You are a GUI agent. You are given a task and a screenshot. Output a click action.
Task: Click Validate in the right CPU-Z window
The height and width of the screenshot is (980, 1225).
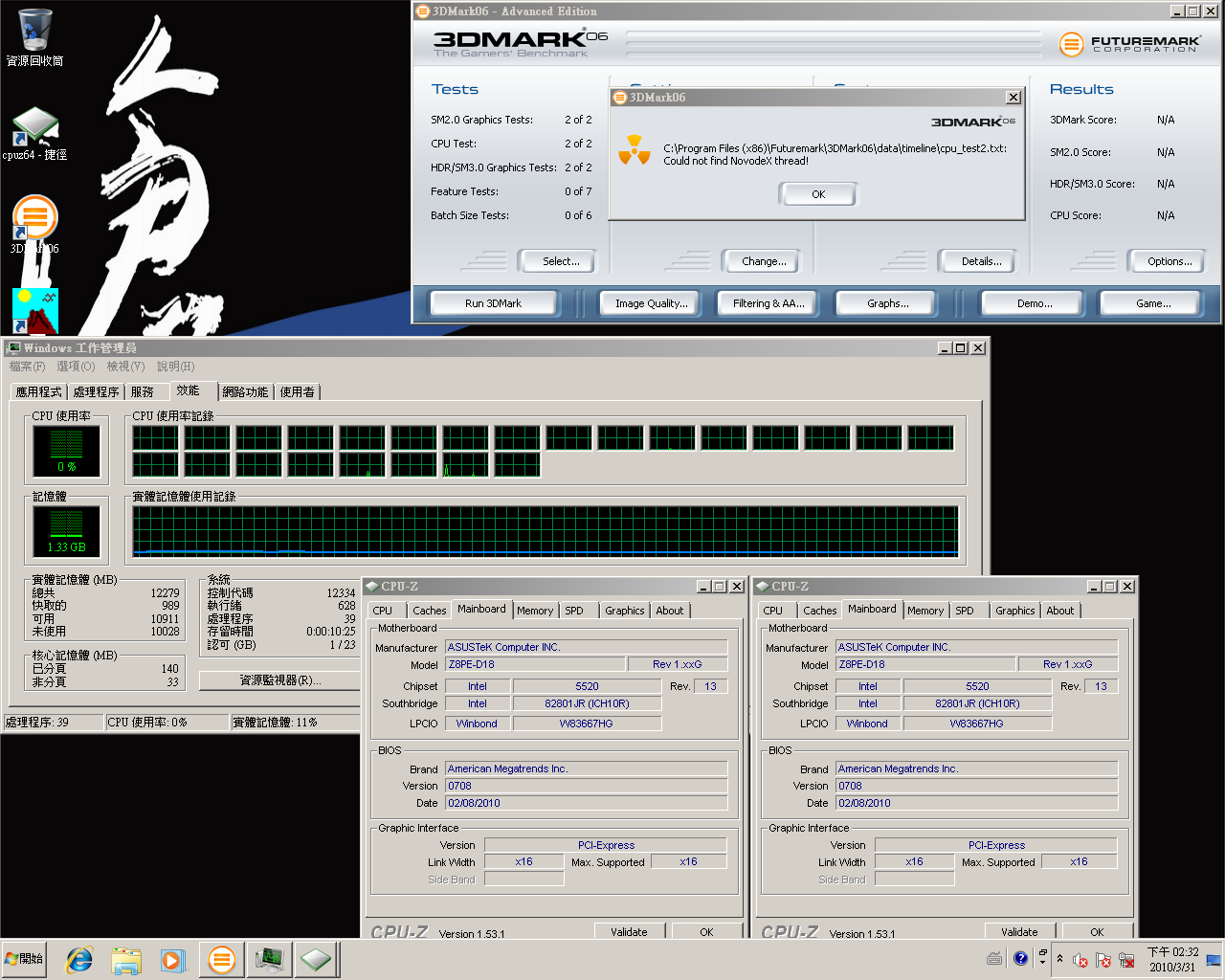[x=1019, y=932]
